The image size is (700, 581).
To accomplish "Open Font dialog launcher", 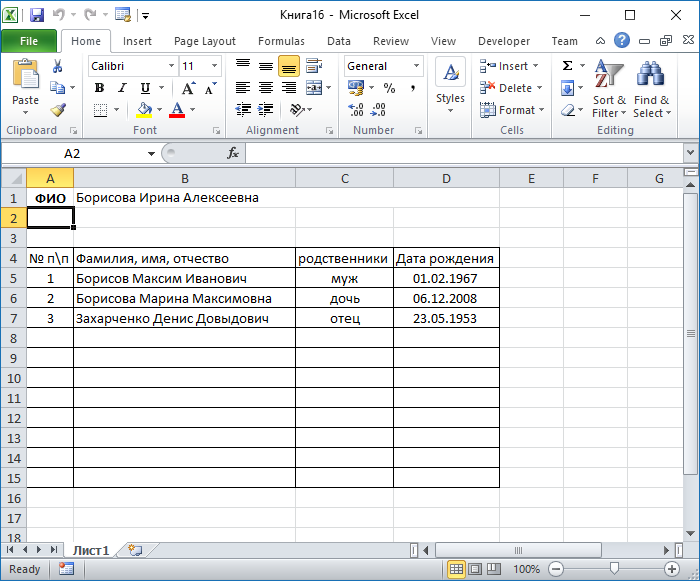I will tap(217, 130).
